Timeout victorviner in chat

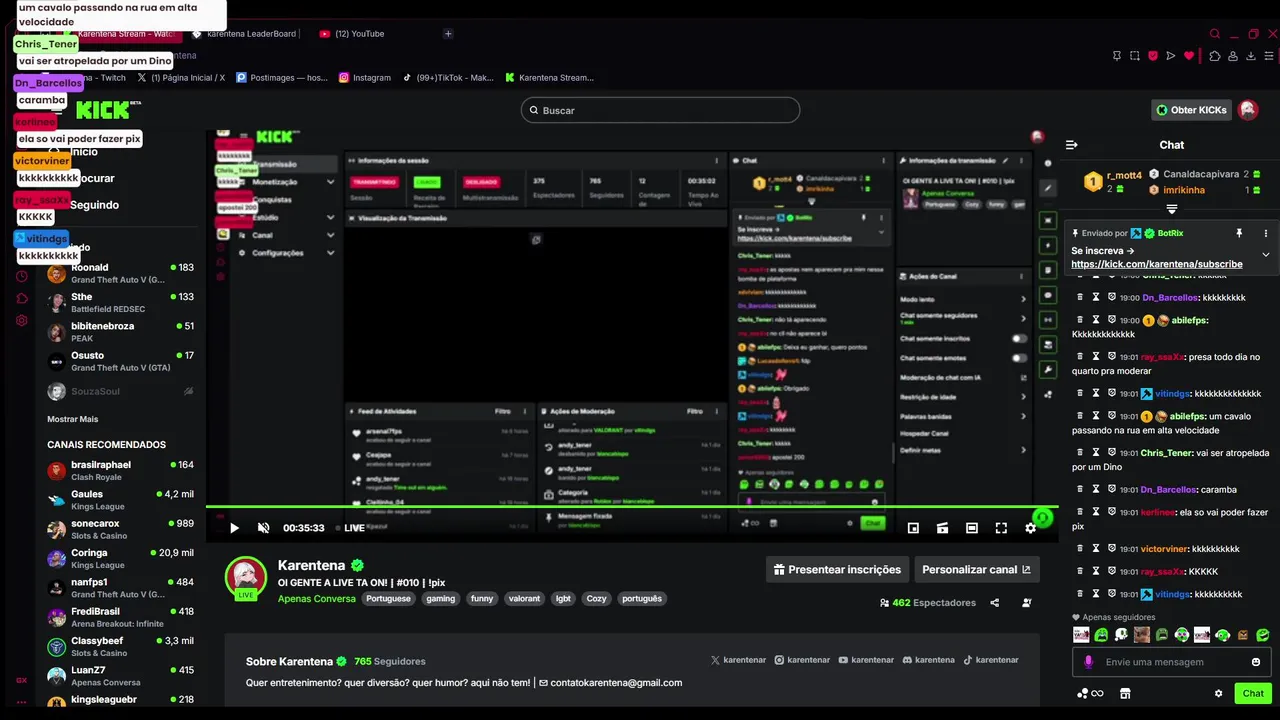[x=1096, y=548]
